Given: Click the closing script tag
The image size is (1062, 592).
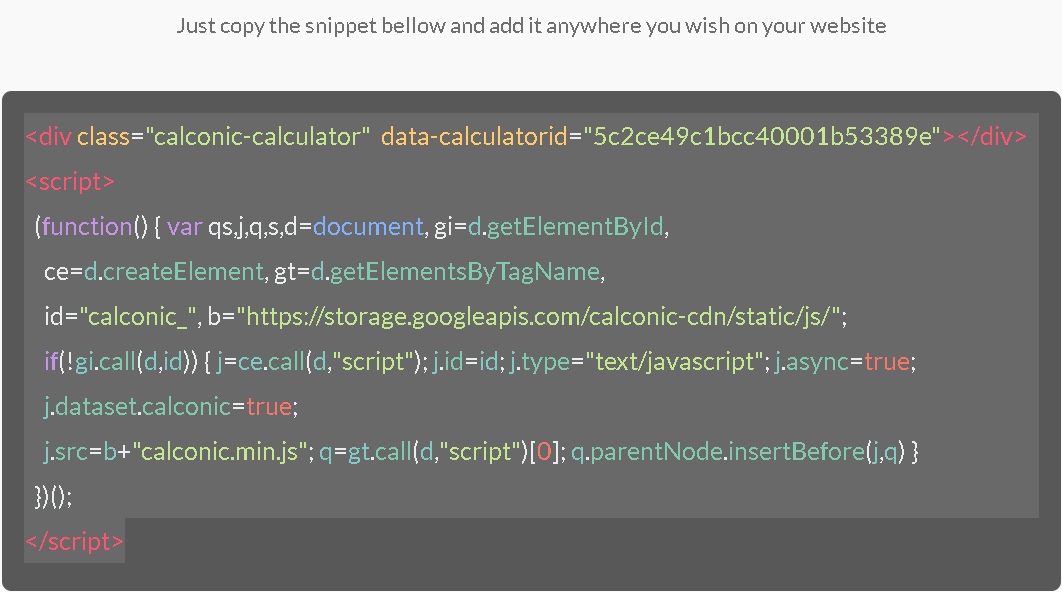Looking at the screenshot, I should coord(75,542).
